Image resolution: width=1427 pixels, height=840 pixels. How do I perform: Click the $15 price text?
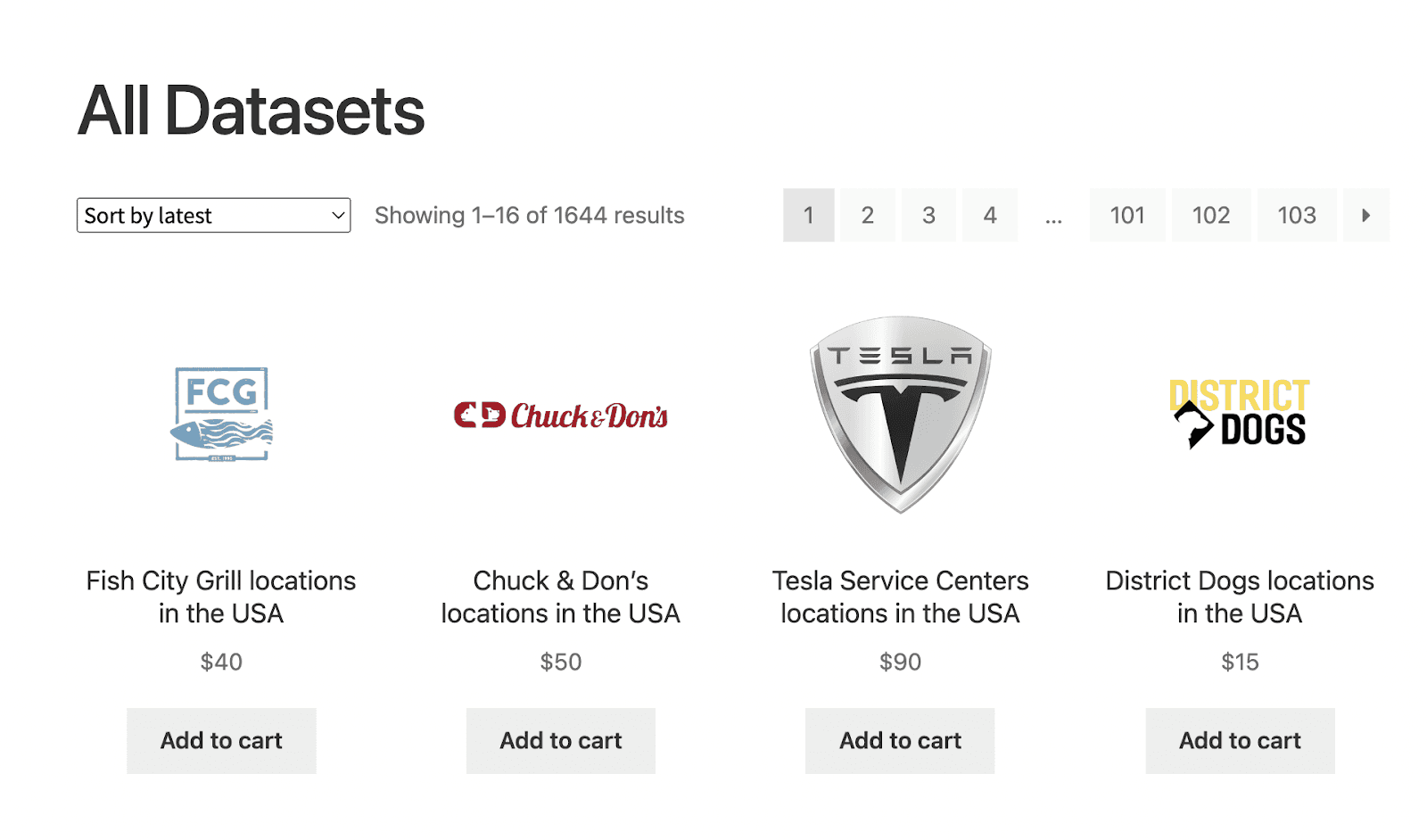click(1240, 662)
